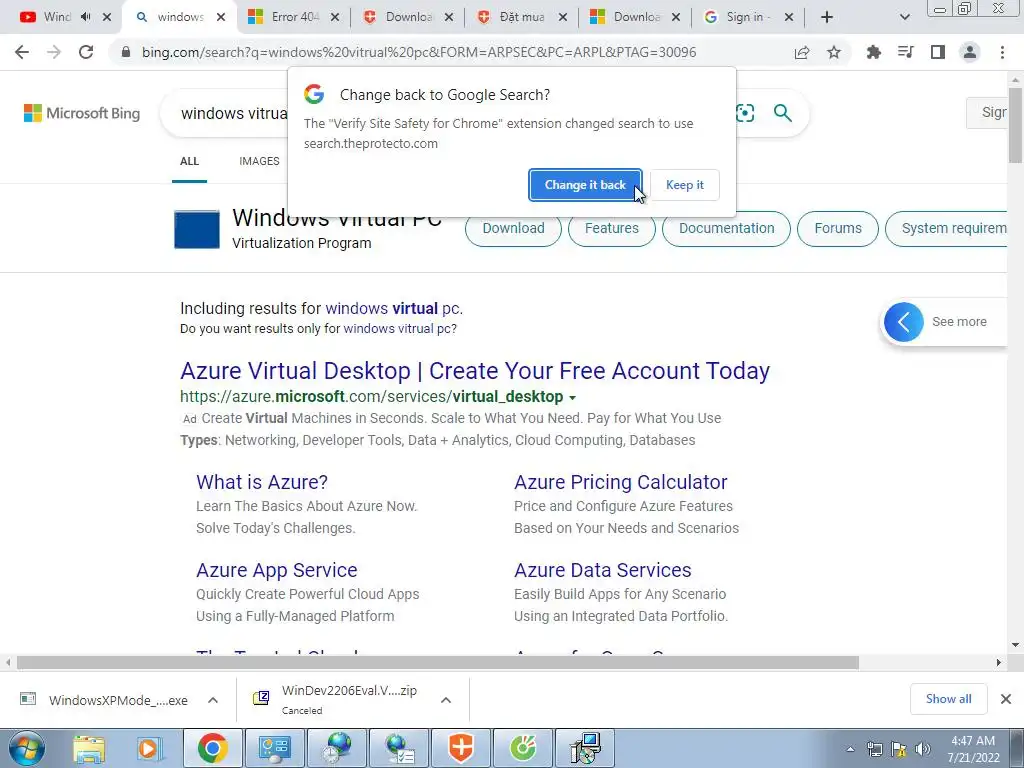This screenshot has height=768, width=1024.
Task: Open the Windows Start orb
Action: click(26, 748)
